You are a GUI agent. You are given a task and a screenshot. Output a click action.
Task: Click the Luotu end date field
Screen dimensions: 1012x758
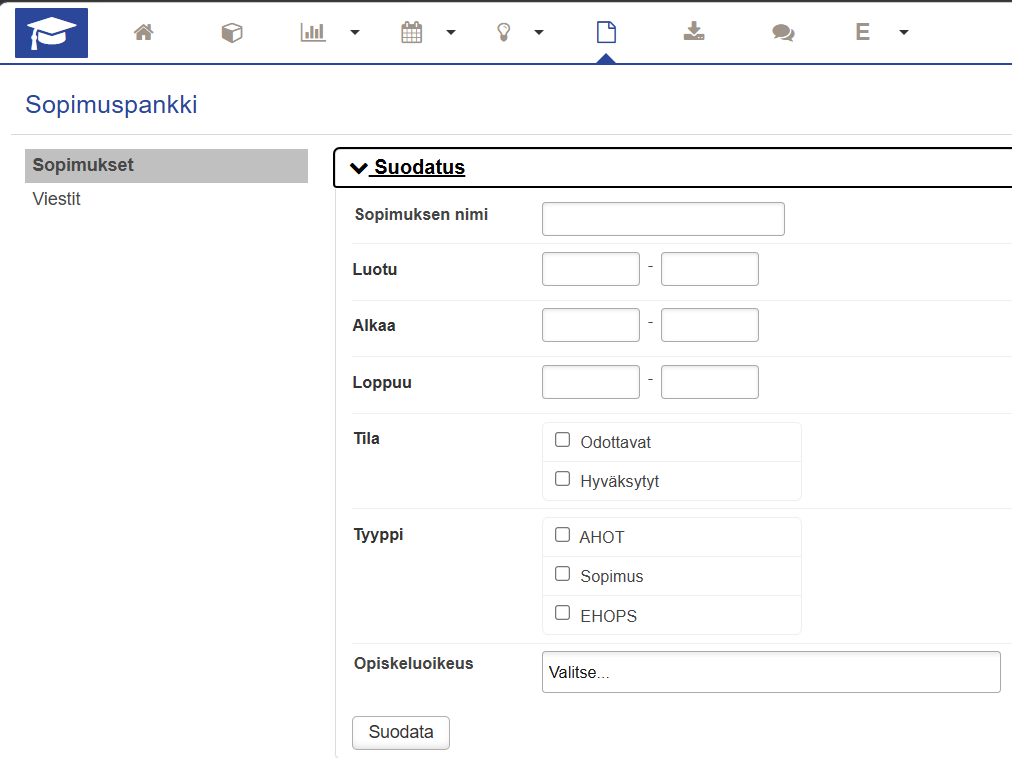click(709, 269)
